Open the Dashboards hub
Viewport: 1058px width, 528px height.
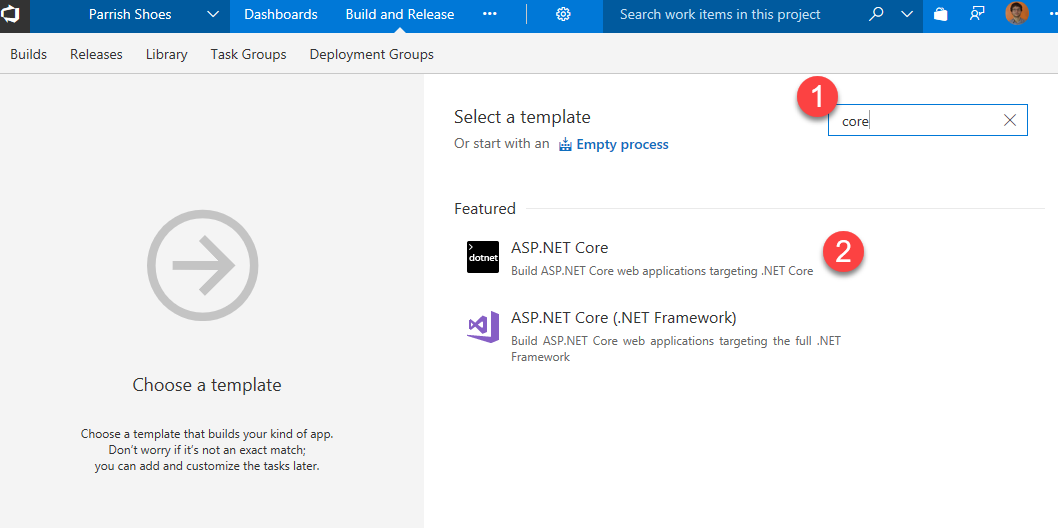[281, 15]
